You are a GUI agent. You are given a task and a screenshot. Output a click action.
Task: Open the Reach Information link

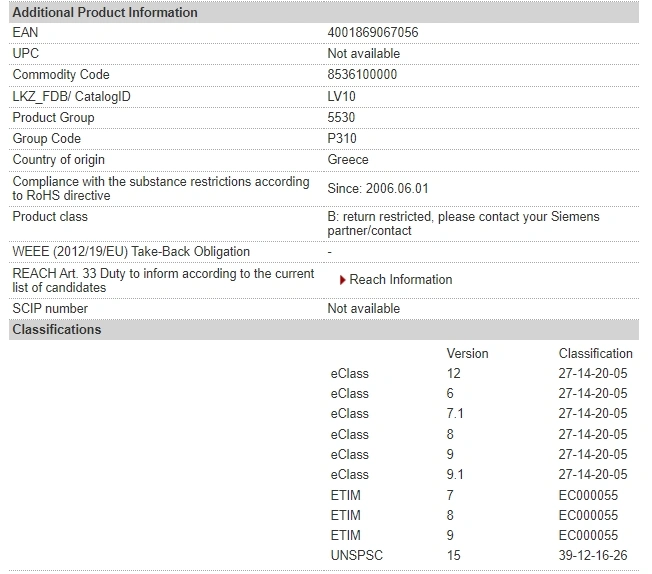pyautogui.click(x=400, y=280)
